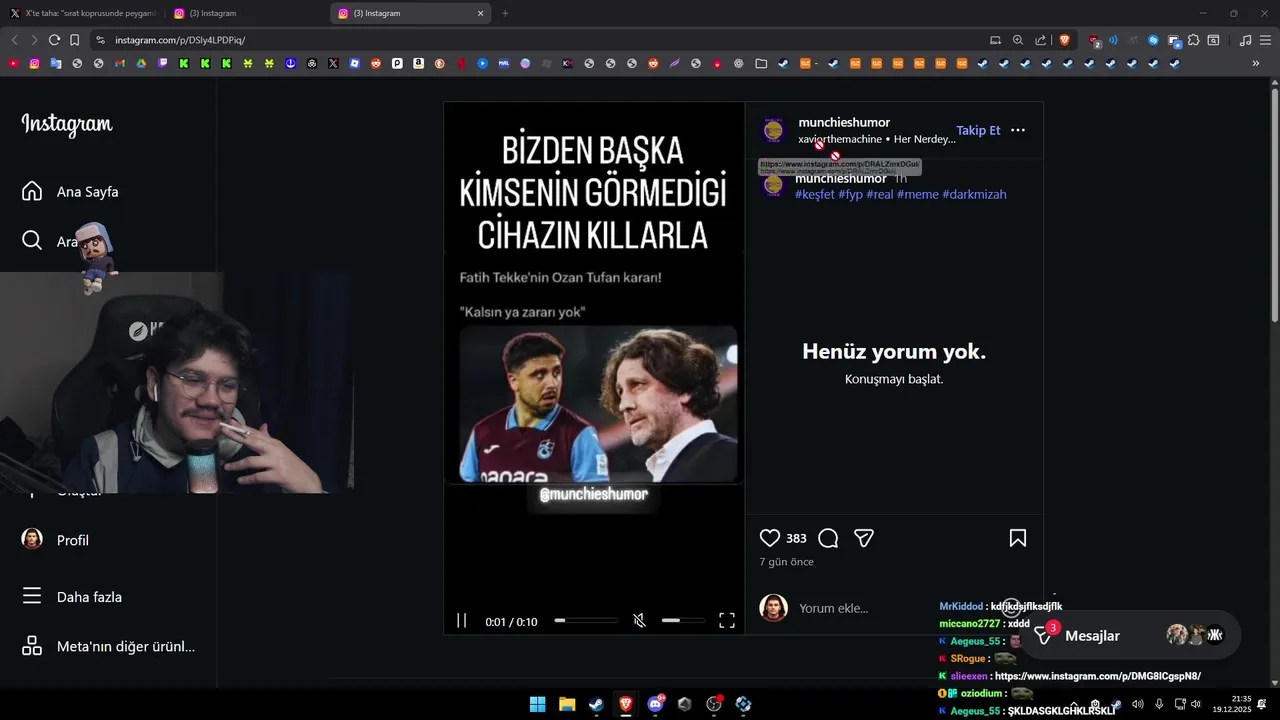Click the Instagram logo wordmark
This screenshot has height=720, width=1280.
point(67,124)
